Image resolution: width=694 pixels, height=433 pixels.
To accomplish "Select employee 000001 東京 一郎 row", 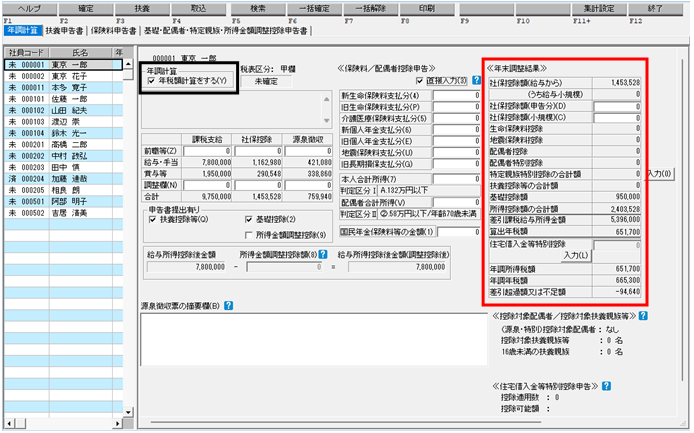I will tap(63, 65).
